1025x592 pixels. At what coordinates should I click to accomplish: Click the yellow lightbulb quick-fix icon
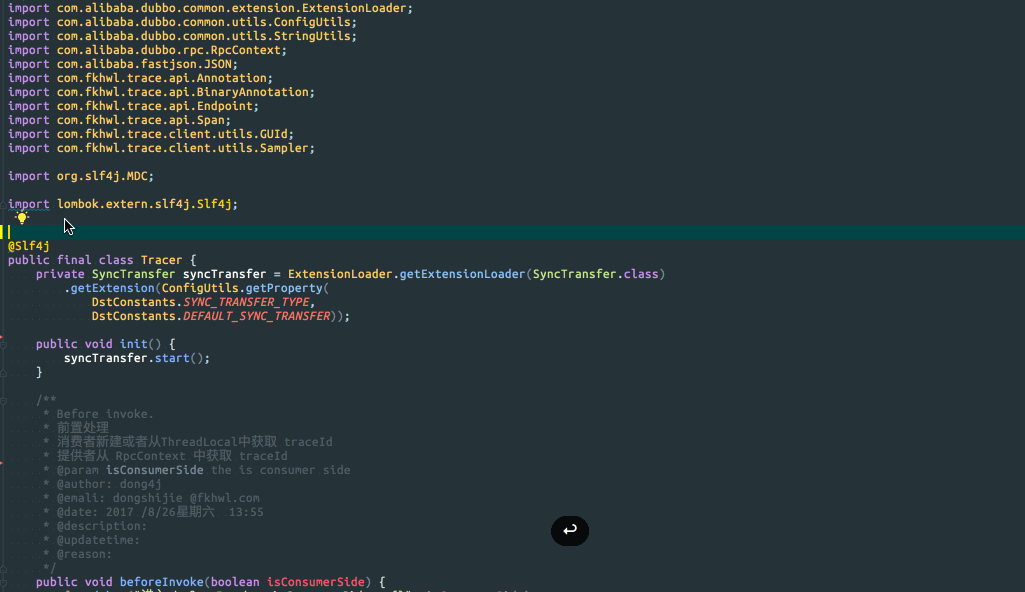pyautogui.click(x=22, y=217)
